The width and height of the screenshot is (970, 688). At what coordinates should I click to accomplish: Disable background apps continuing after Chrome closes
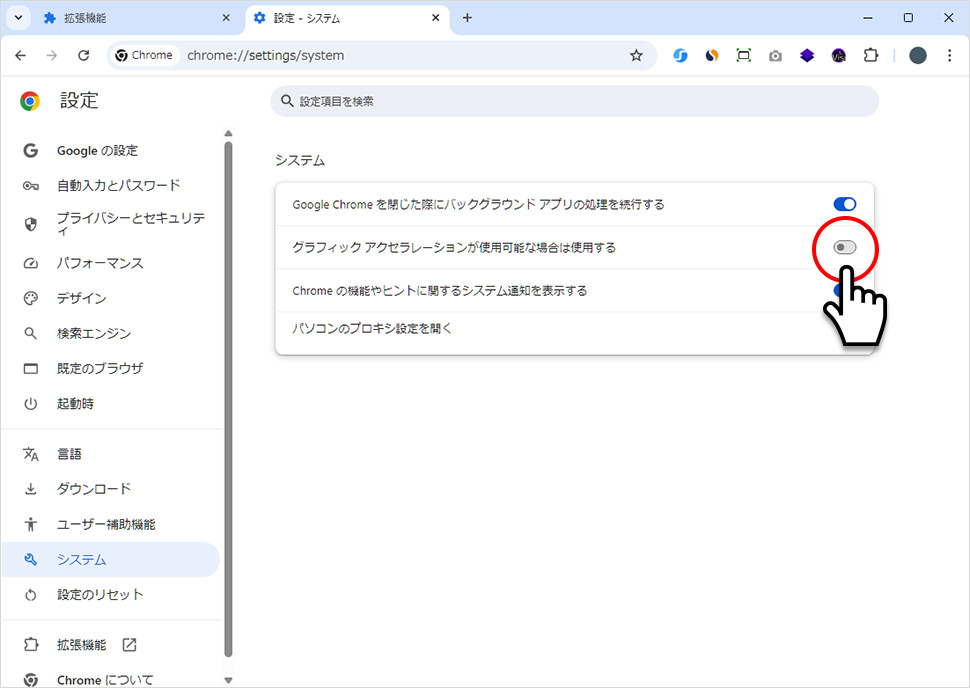click(x=845, y=203)
